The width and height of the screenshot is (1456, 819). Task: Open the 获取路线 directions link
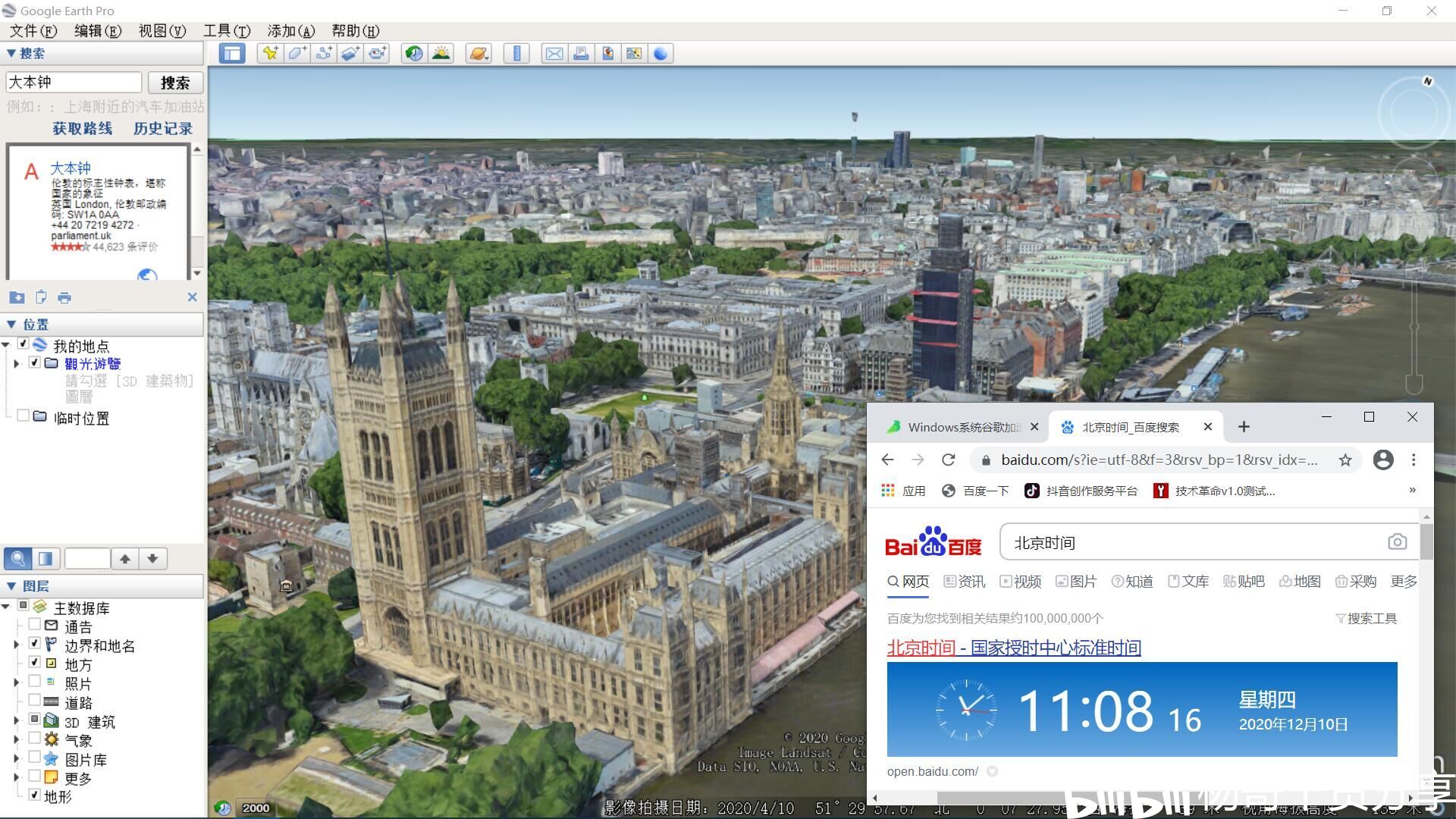point(82,128)
